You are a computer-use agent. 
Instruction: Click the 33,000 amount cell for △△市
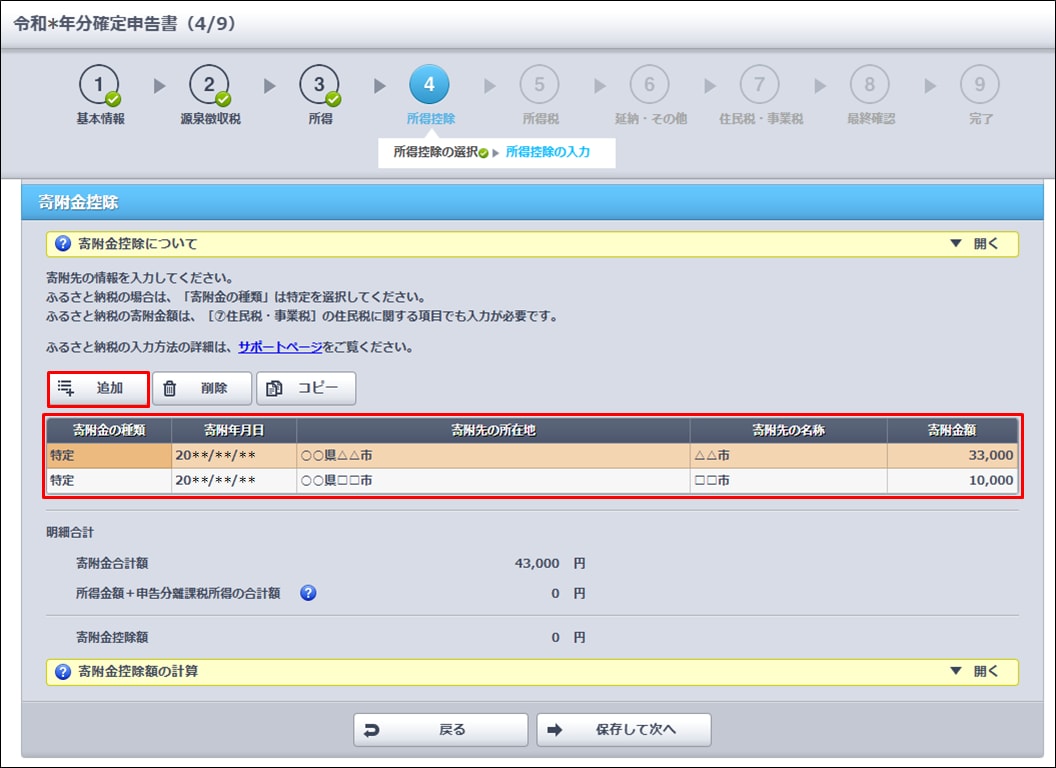click(950, 455)
